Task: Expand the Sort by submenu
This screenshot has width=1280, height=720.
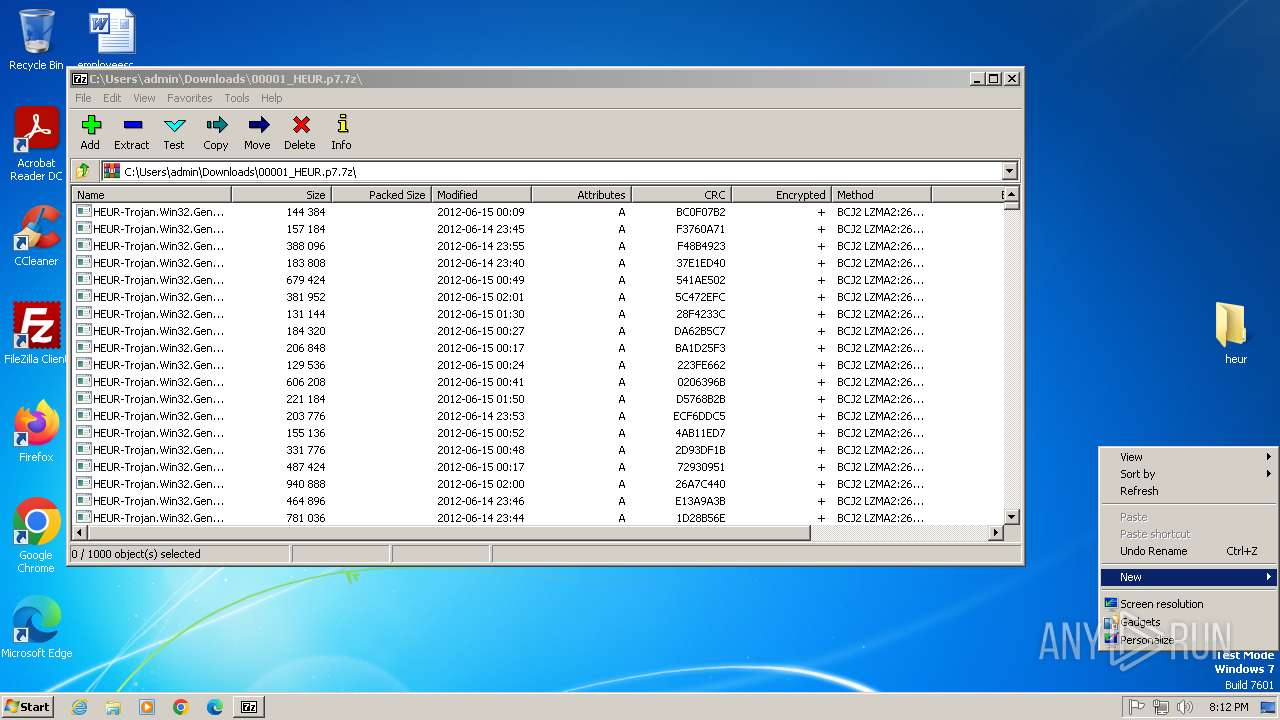Action: 1188,474
